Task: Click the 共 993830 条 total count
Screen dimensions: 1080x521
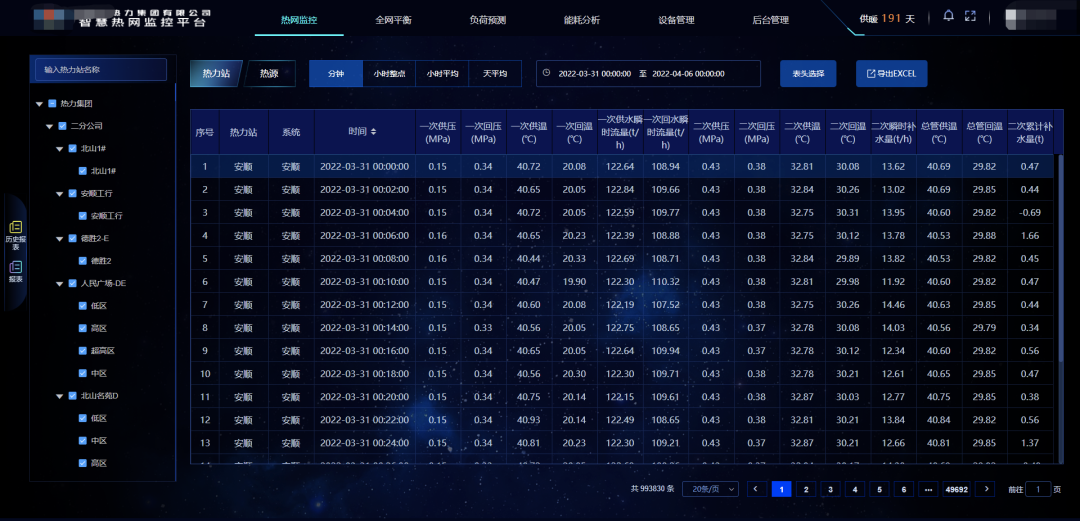Action: 652,489
